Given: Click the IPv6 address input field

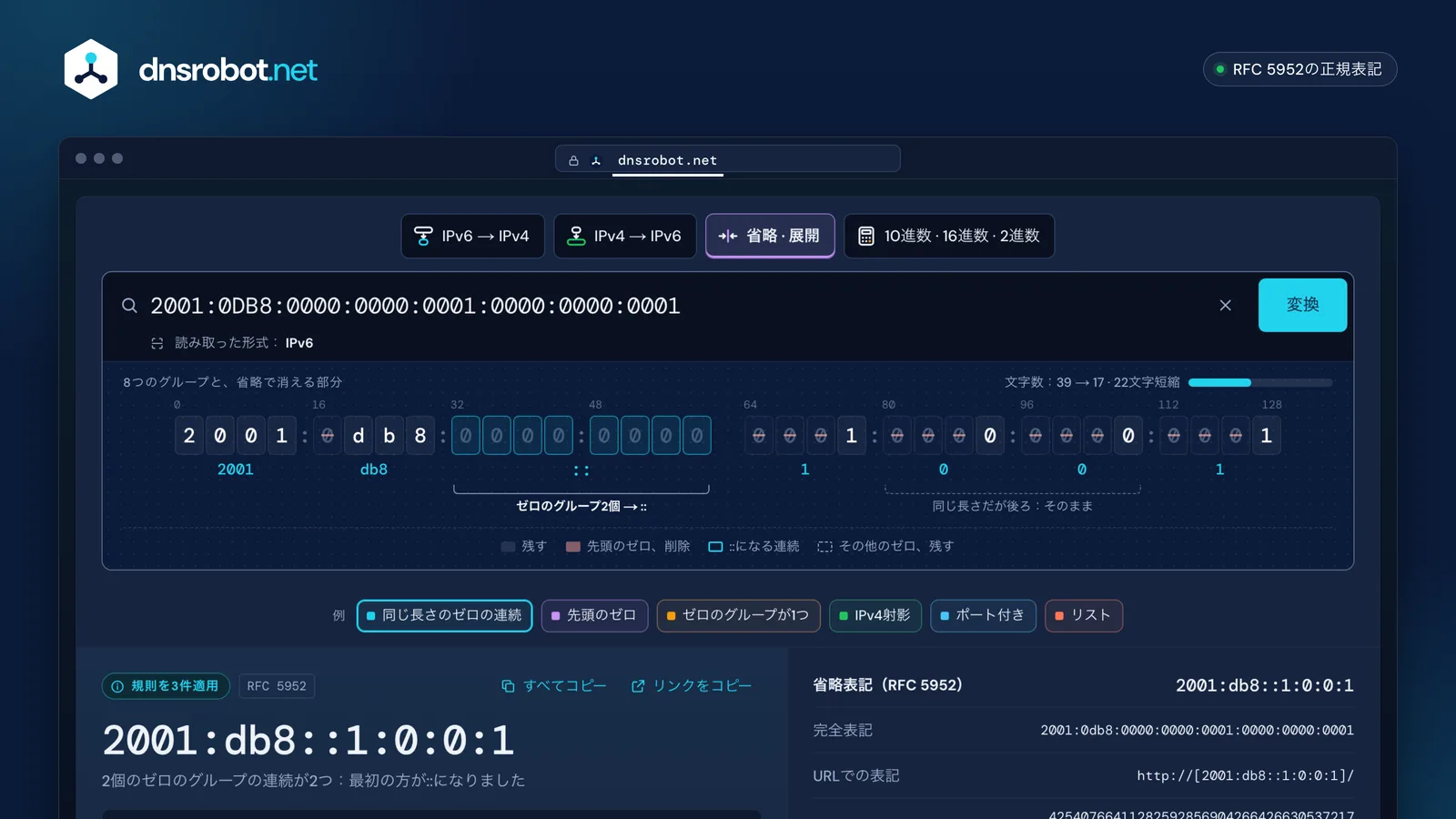Looking at the screenshot, I should [x=673, y=306].
